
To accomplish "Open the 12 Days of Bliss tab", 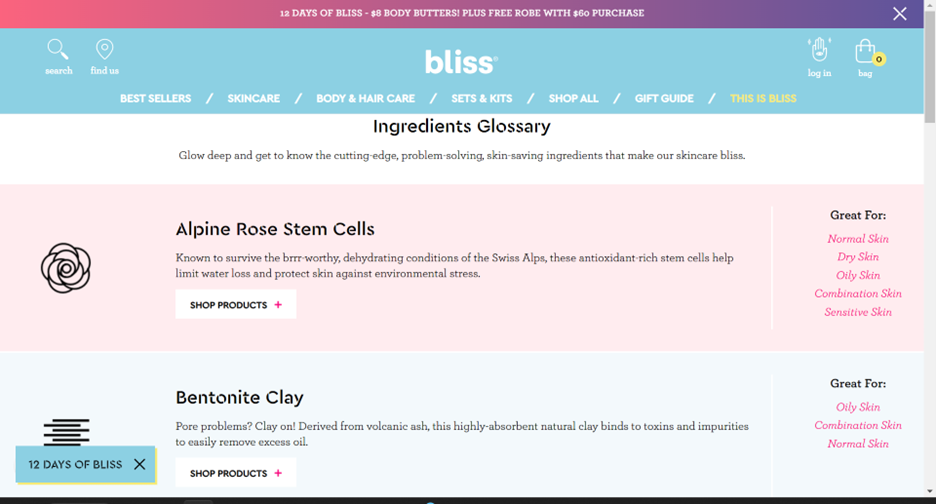I will [75, 464].
